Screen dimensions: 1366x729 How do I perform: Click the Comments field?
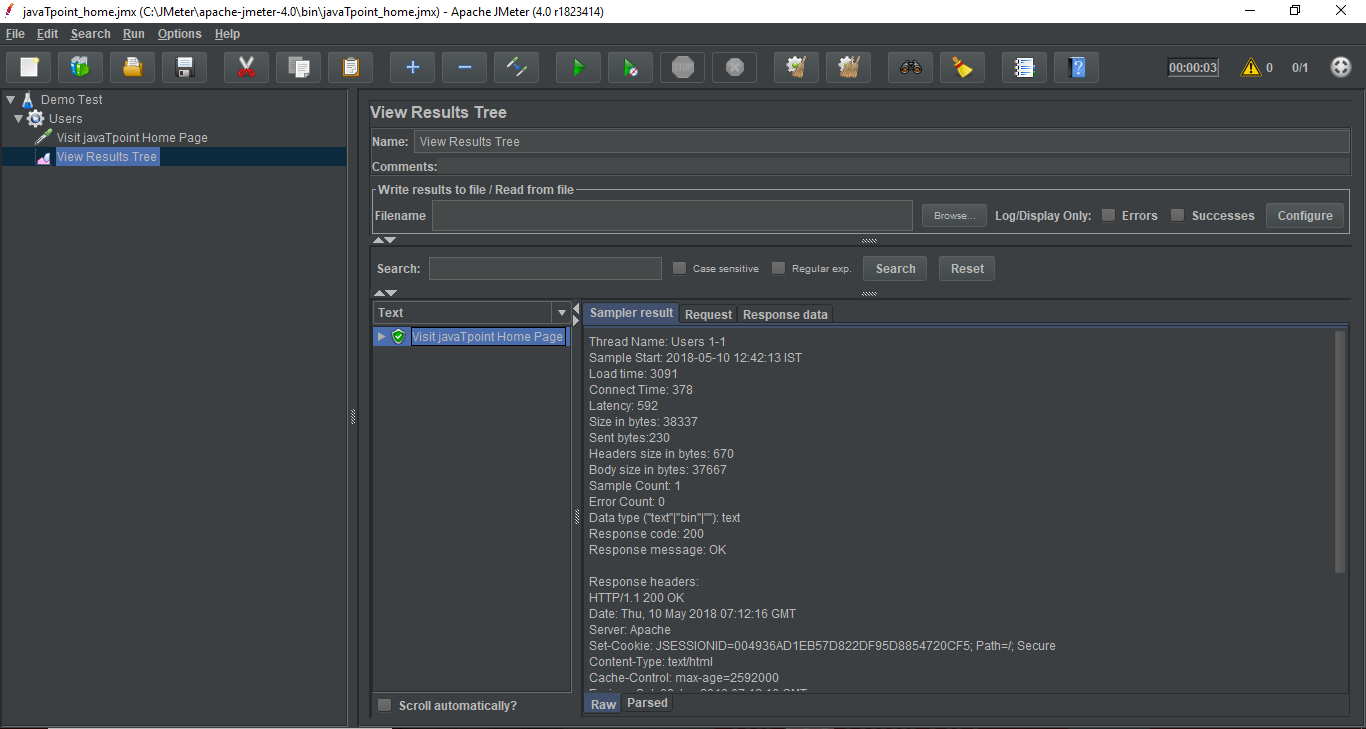pos(894,166)
